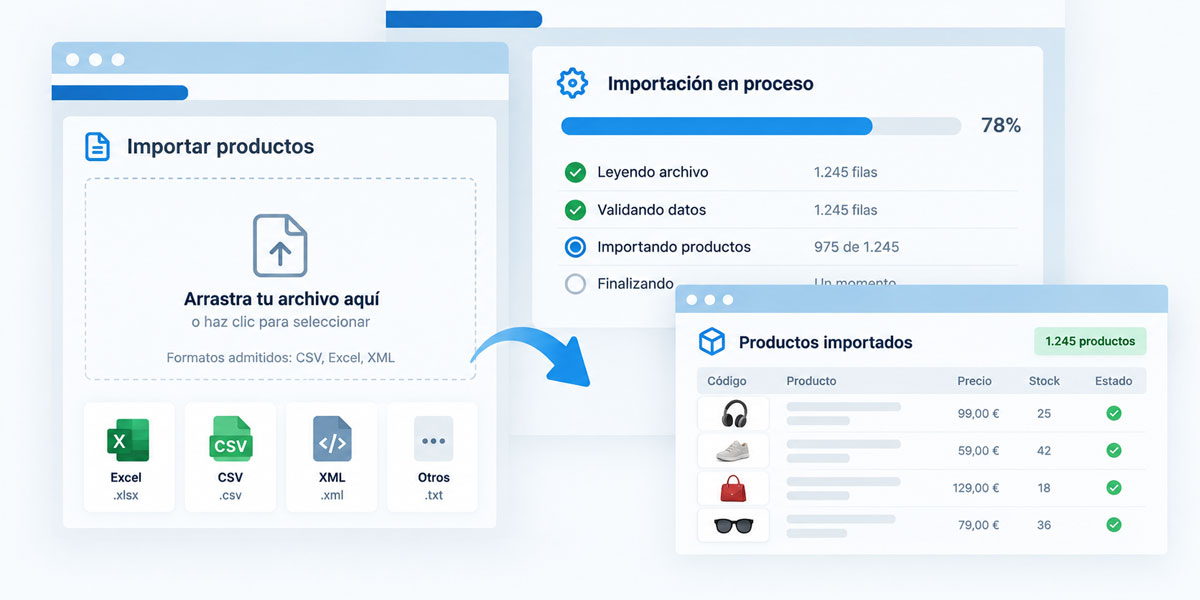The image size is (1200, 600).
Task: Click the stock value 42
Action: [x=1044, y=451]
